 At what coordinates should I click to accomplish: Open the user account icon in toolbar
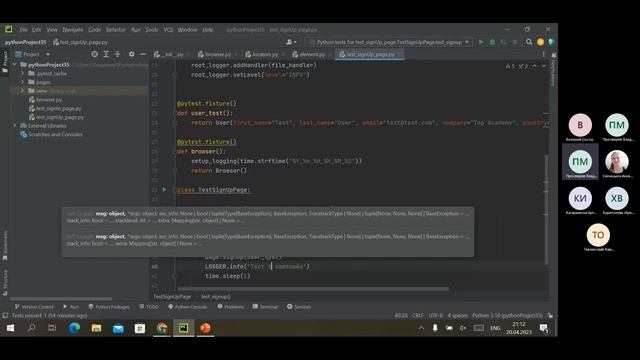coord(291,42)
